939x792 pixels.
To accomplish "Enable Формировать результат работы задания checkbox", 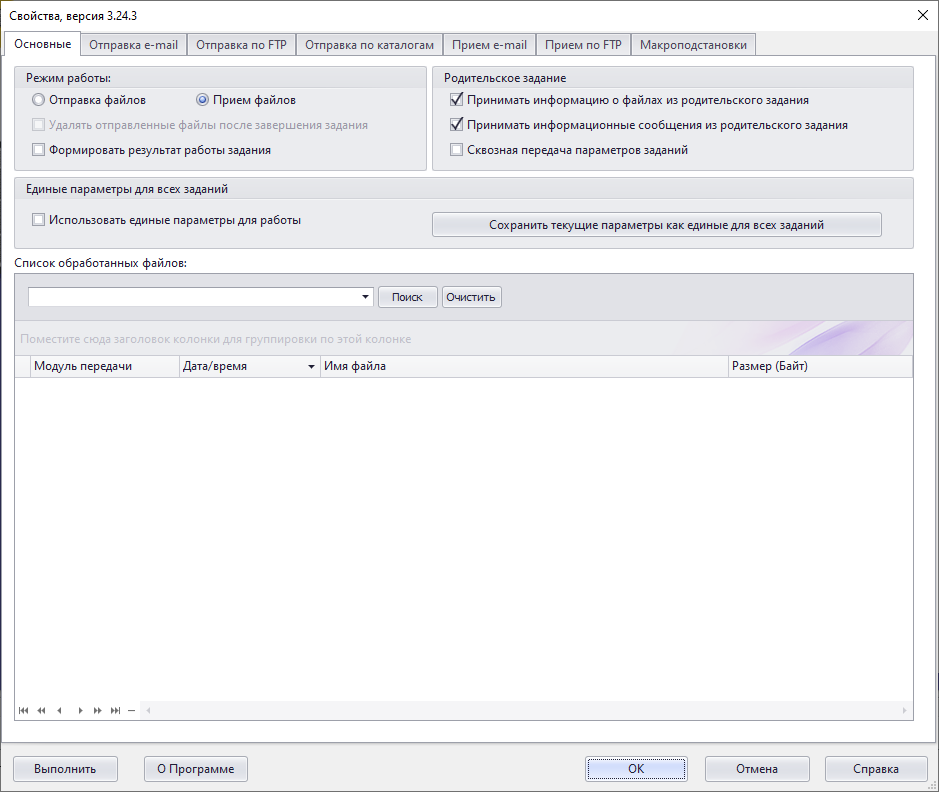I will coord(39,150).
